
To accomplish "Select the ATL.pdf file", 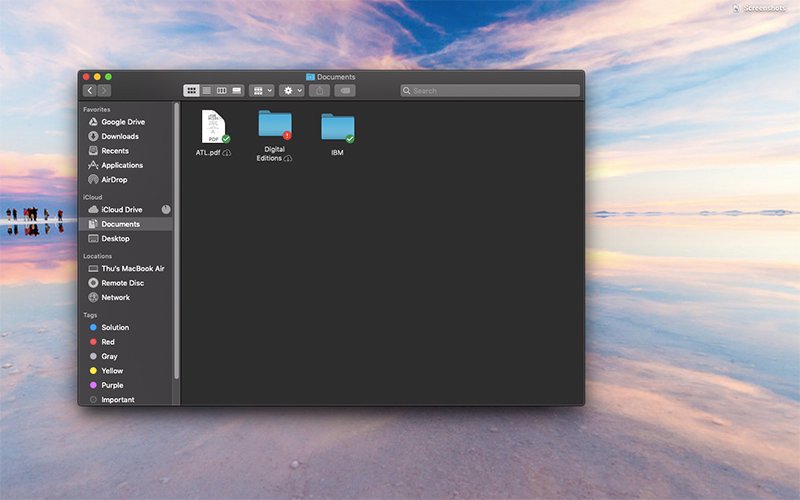I will [213, 127].
